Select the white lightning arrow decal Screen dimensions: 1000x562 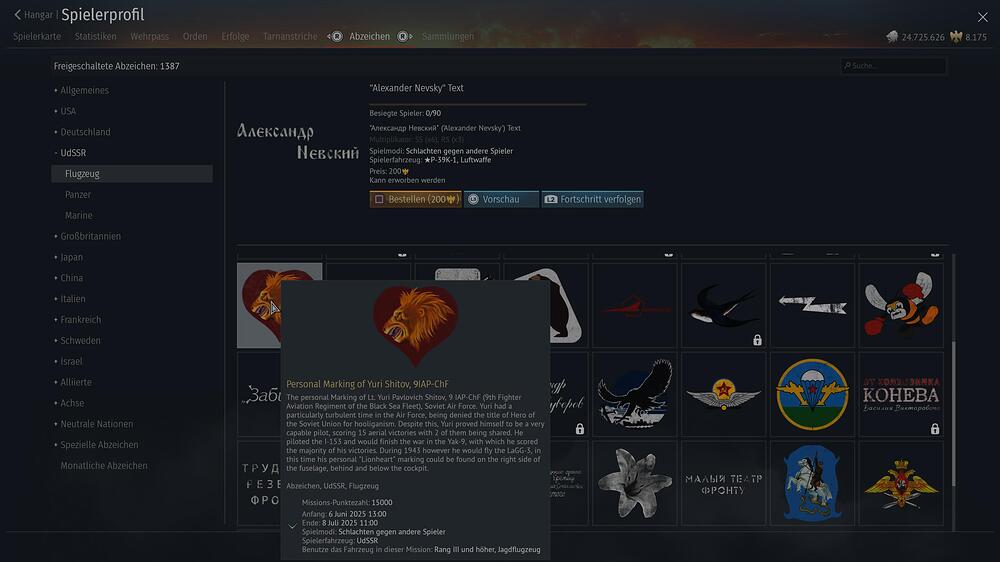[x=812, y=305]
